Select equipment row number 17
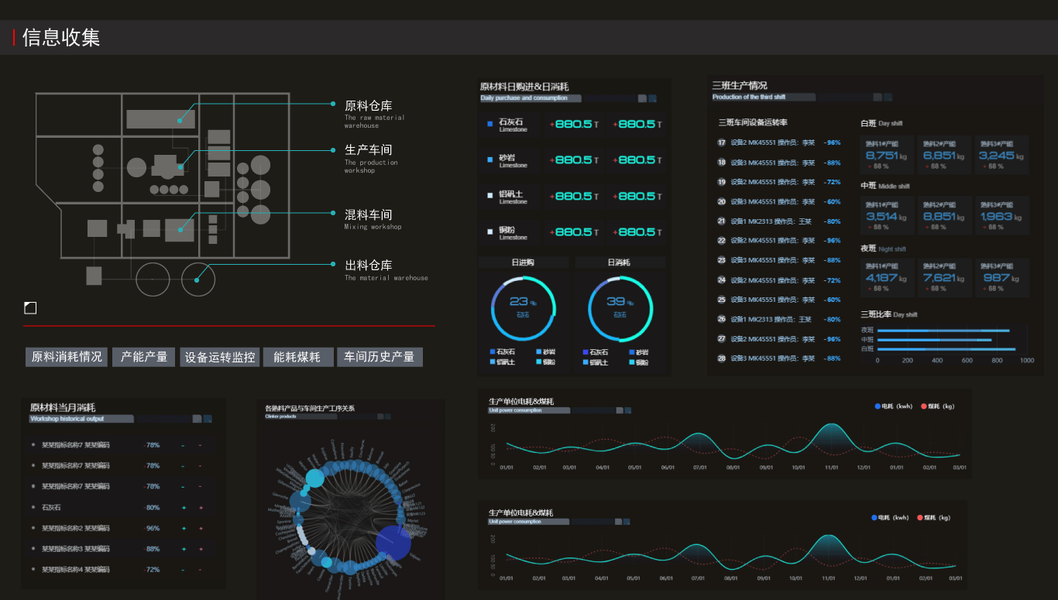This screenshot has height=600, width=1058. click(779, 143)
